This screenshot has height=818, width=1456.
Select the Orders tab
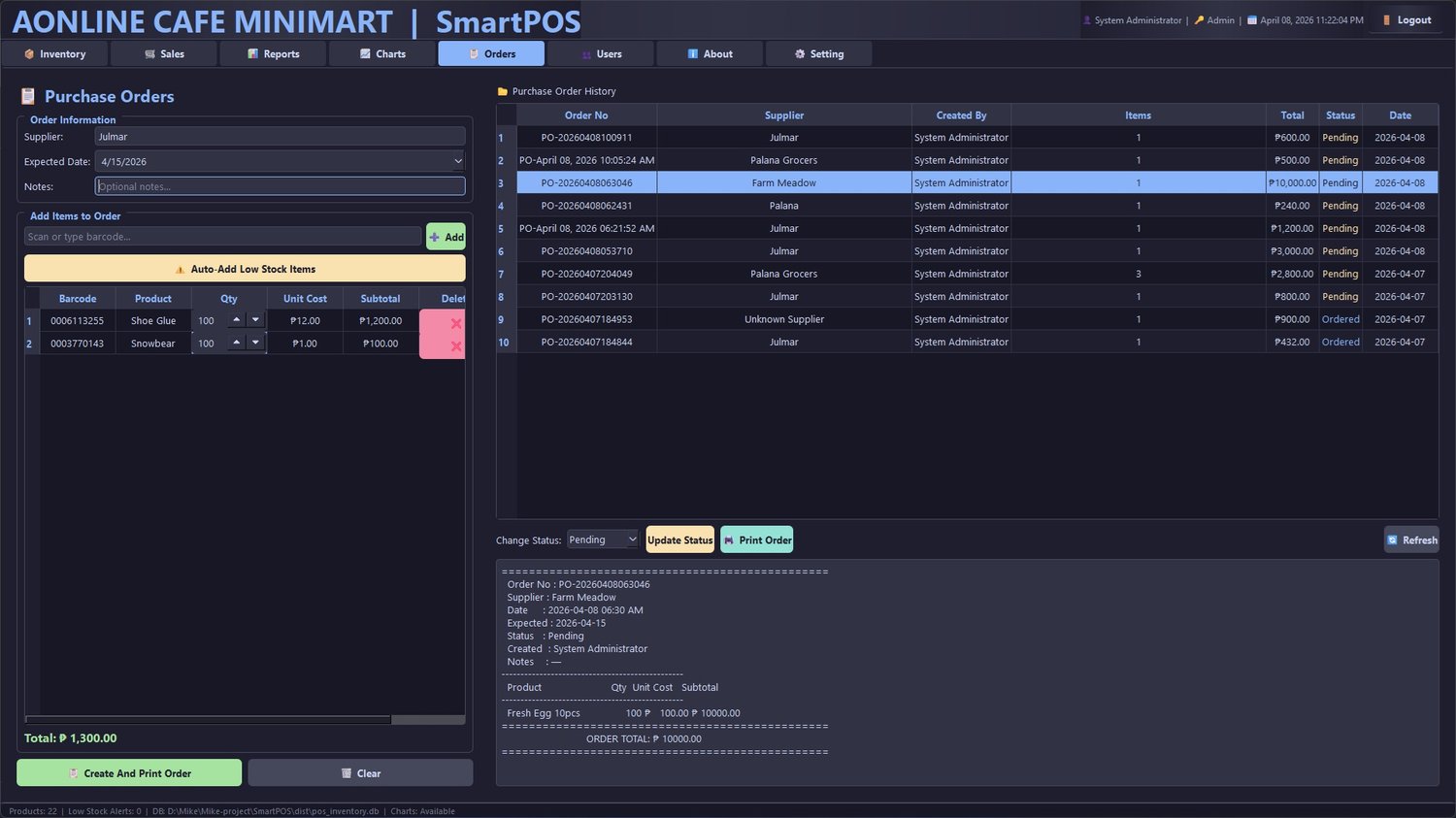click(x=491, y=53)
